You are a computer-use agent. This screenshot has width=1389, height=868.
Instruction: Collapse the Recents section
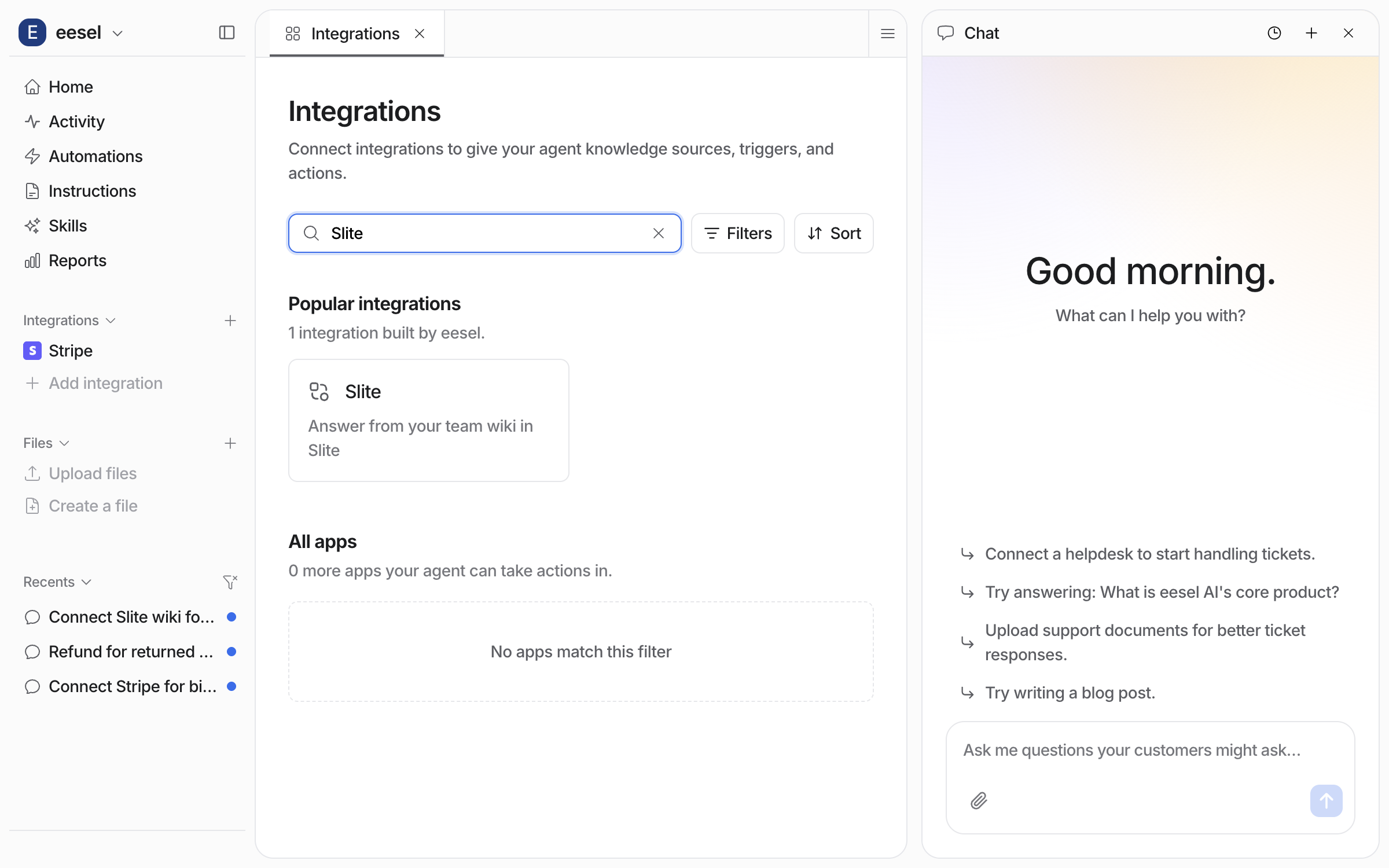point(57,582)
